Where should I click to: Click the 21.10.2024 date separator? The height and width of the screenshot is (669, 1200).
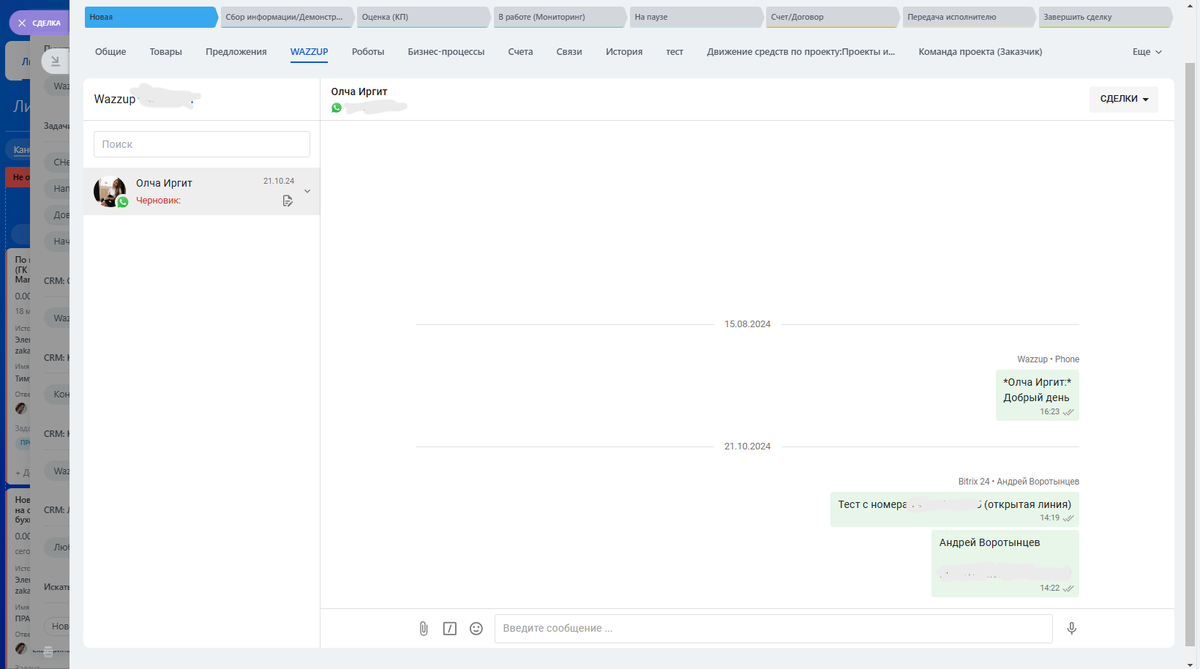point(748,446)
